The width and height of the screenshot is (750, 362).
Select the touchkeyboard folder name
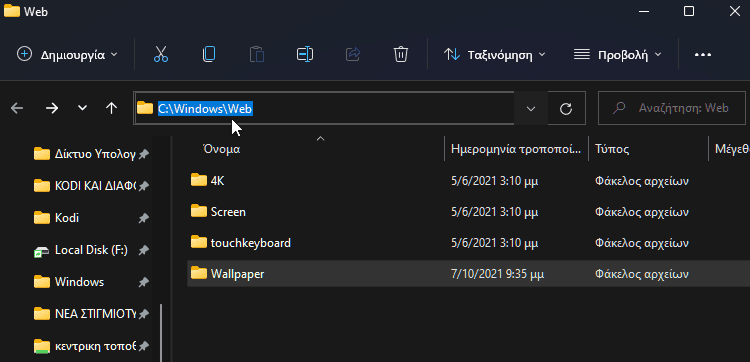click(x=251, y=243)
